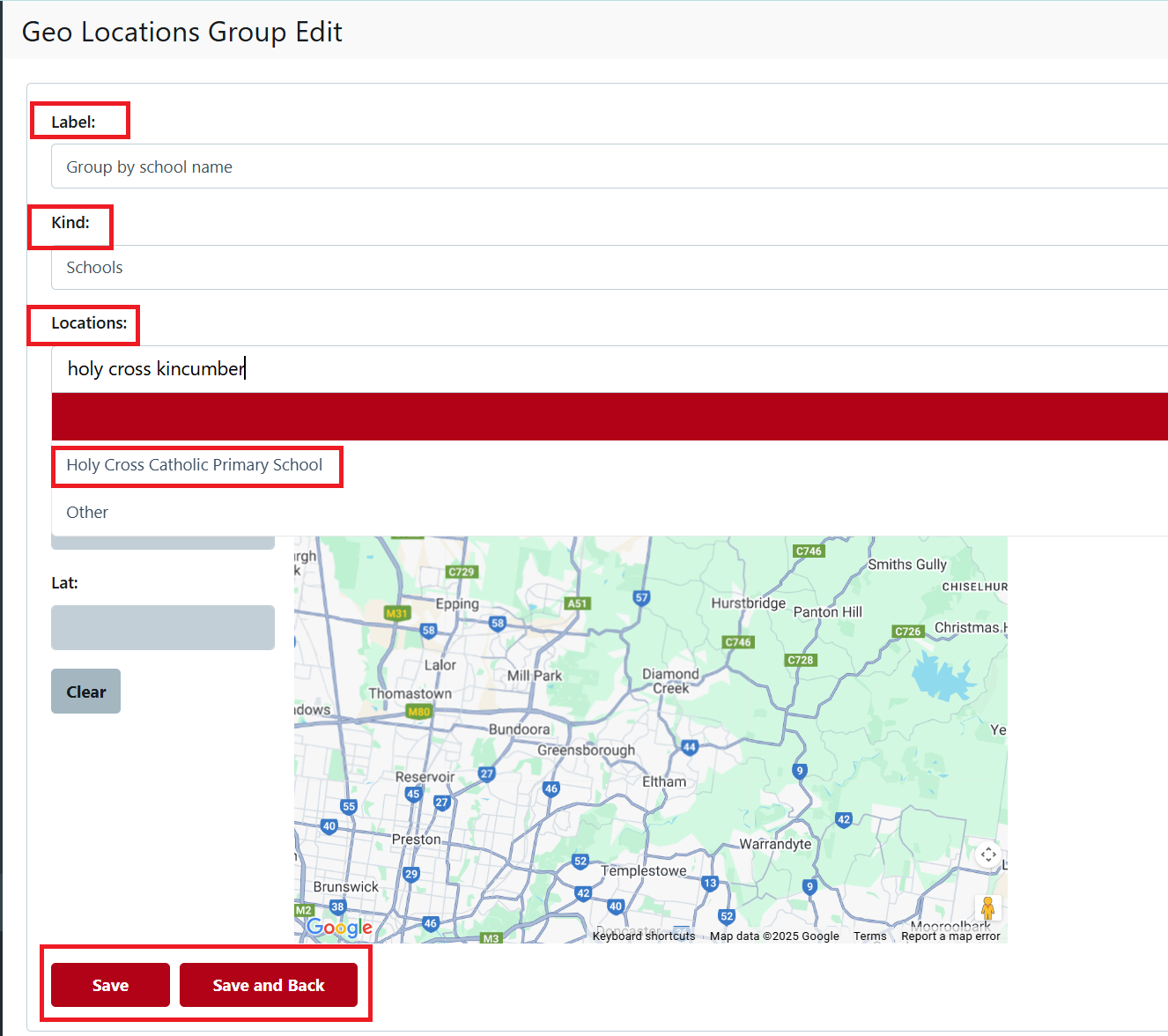1168x1036 pixels.
Task: Click the C728 road shield on map
Action: [x=800, y=660]
